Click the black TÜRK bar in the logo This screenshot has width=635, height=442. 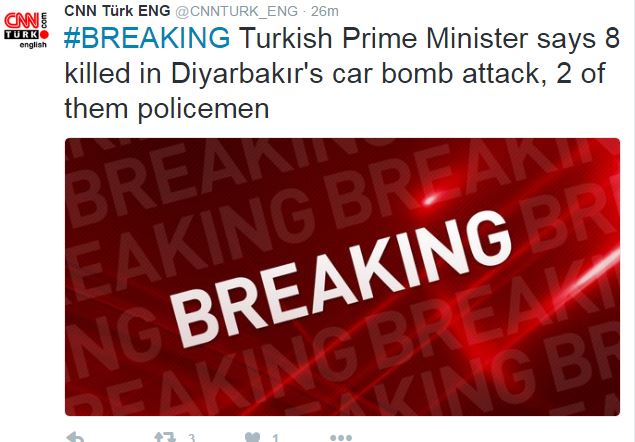coord(22,34)
